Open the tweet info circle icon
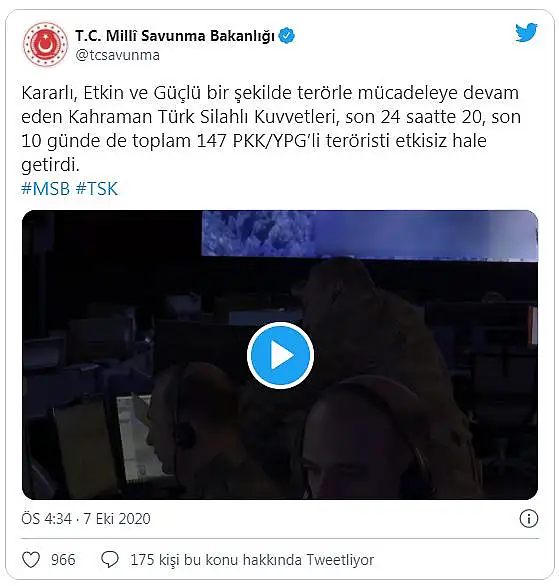Screen dimensions: 559x586 (x=528, y=519)
